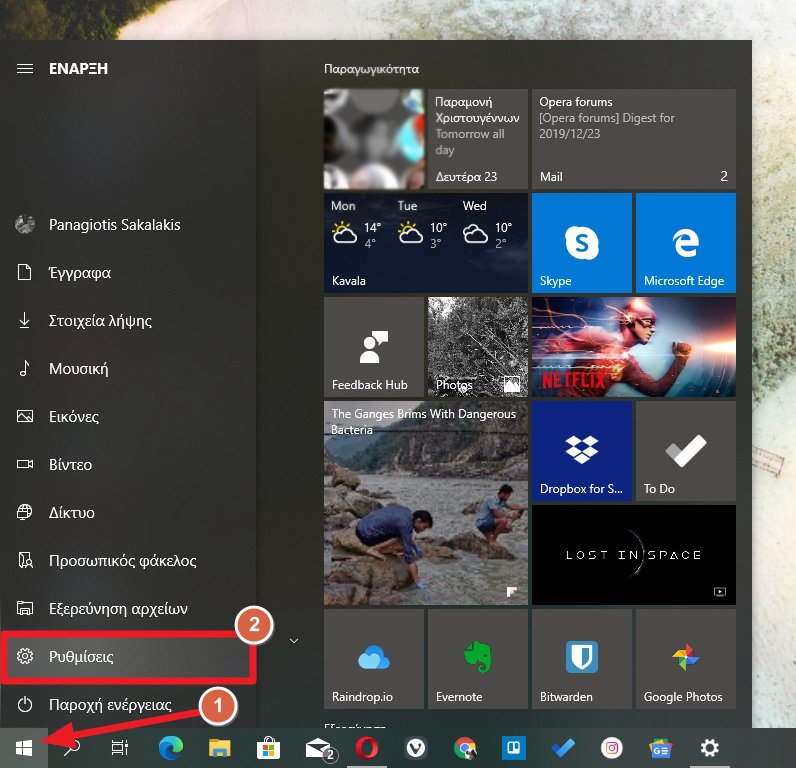Click the Opera icon in the taskbar
Image resolution: width=796 pixels, height=768 pixels.
tap(367, 747)
